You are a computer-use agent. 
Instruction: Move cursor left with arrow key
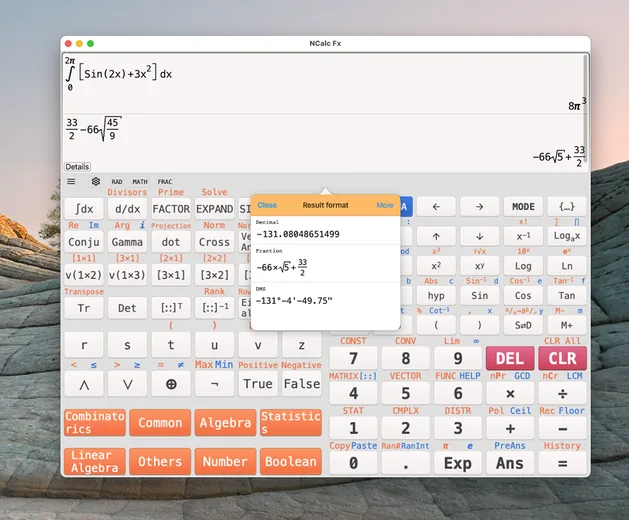436,207
